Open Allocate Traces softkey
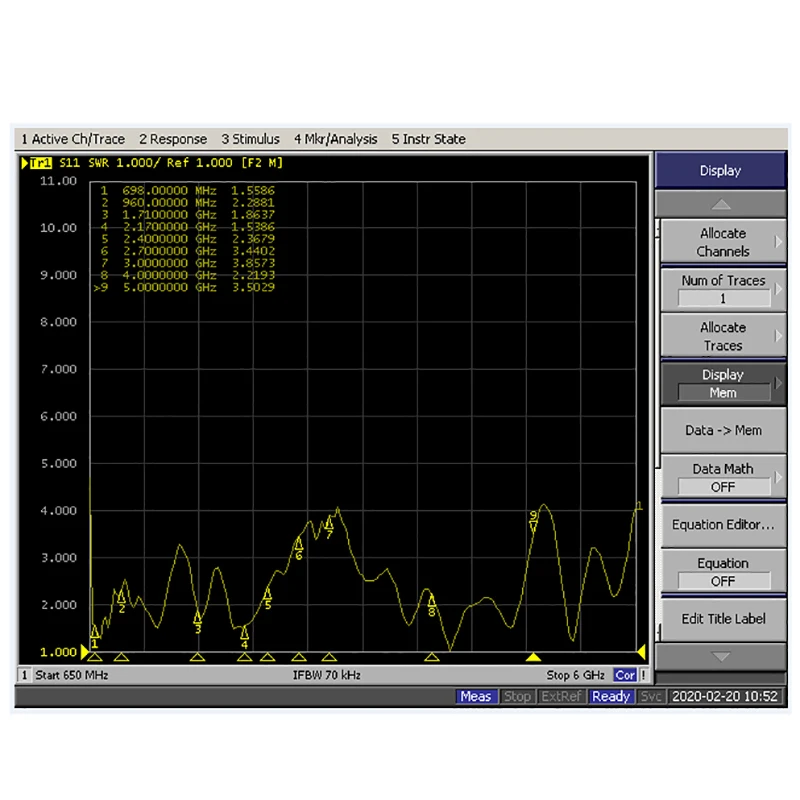The image size is (800, 800). point(722,336)
